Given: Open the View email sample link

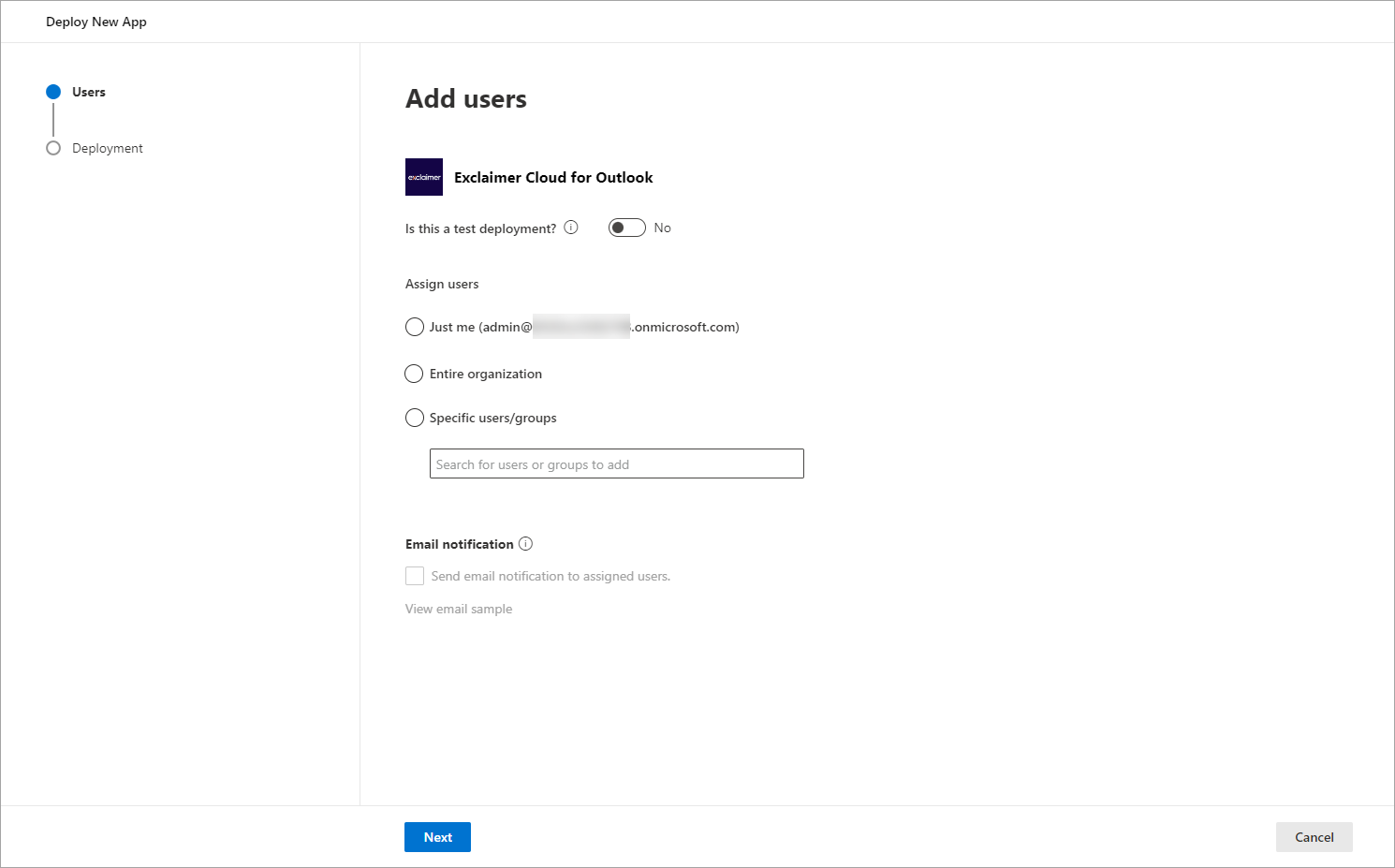Looking at the screenshot, I should tap(459, 609).
